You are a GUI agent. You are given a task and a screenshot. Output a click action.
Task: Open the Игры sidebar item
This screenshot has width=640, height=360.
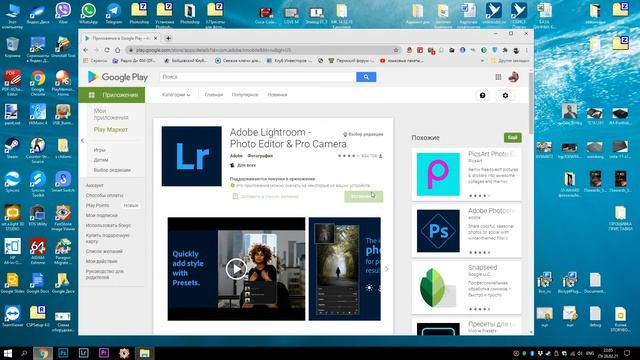click(x=100, y=150)
